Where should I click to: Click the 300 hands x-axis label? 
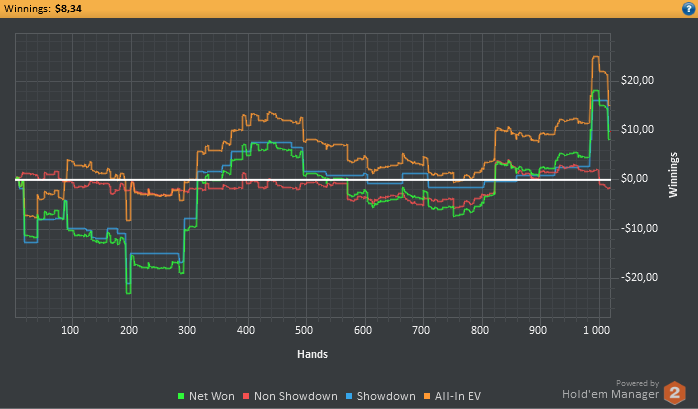(x=187, y=330)
